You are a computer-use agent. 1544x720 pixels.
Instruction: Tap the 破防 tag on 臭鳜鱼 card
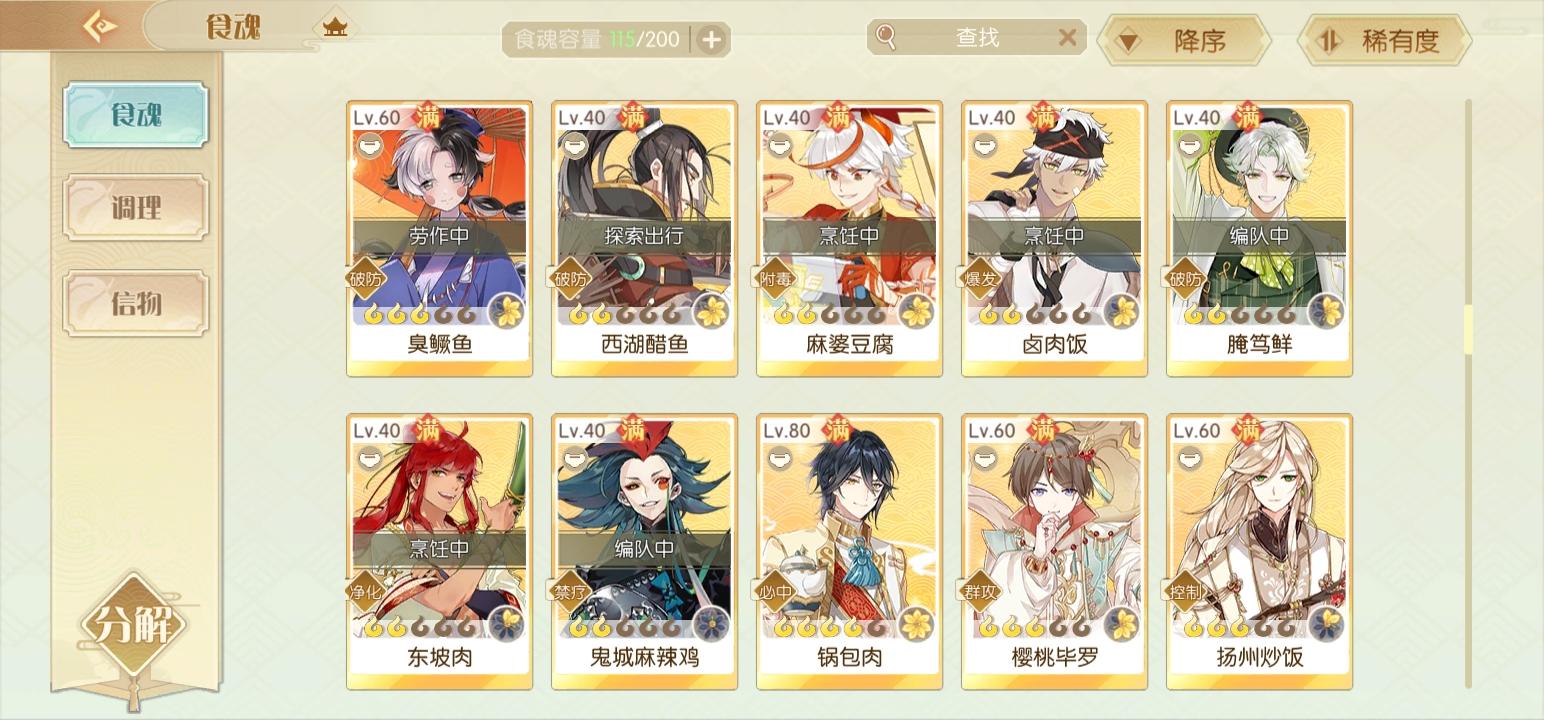coord(366,280)
